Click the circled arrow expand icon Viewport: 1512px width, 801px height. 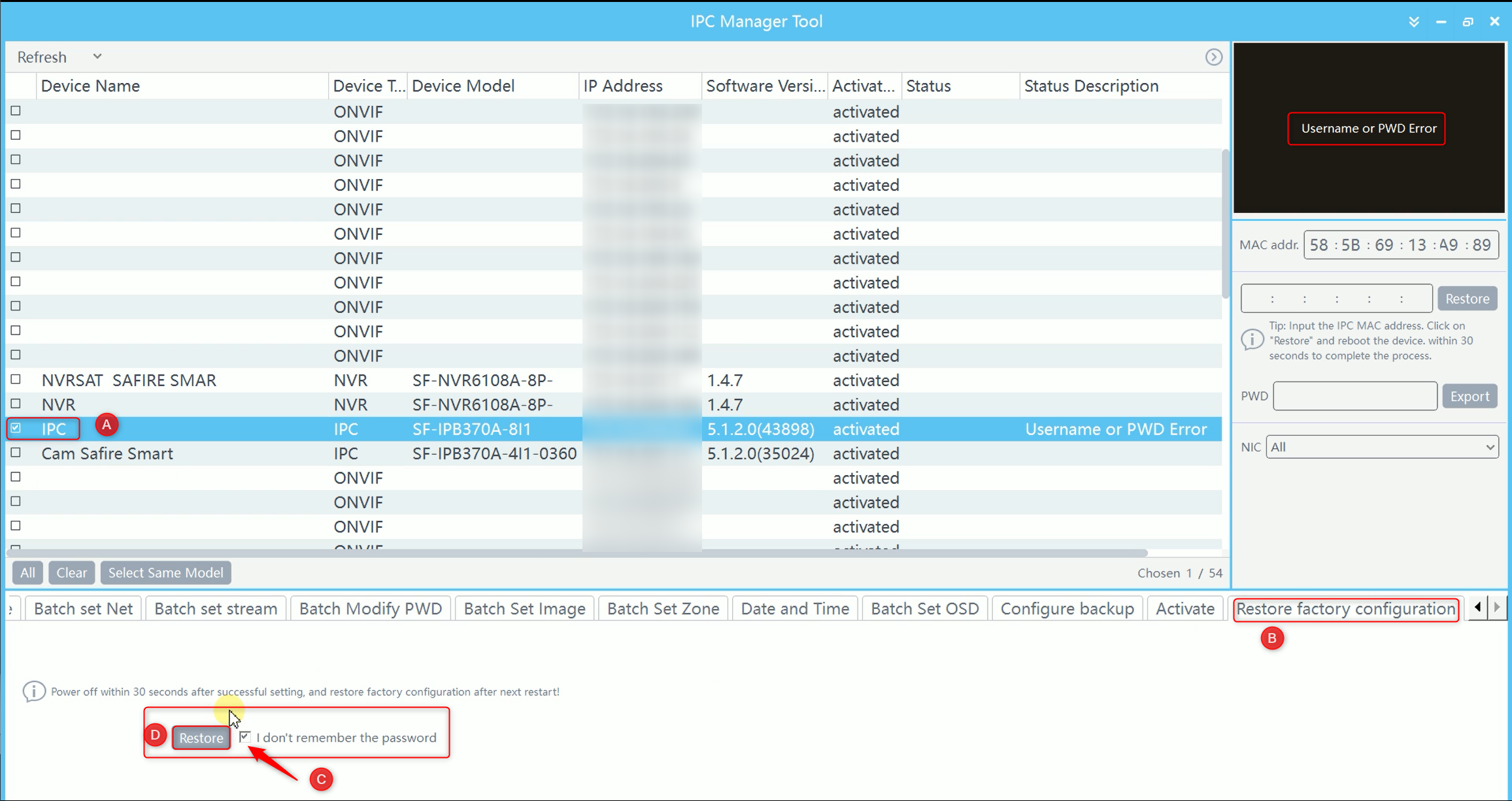pos(1213,57)
